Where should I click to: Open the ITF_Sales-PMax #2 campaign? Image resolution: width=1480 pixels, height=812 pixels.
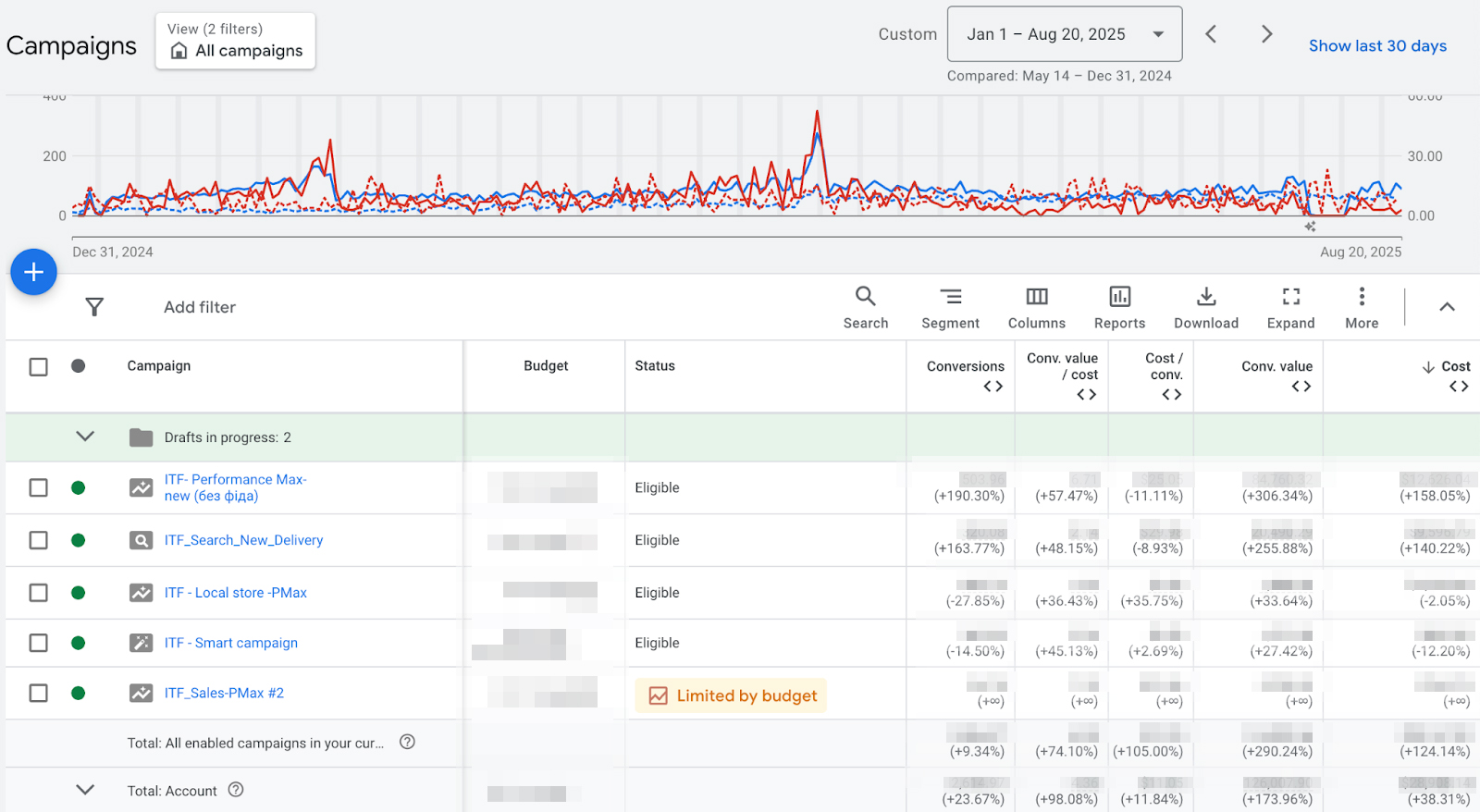tap(224, 693)
